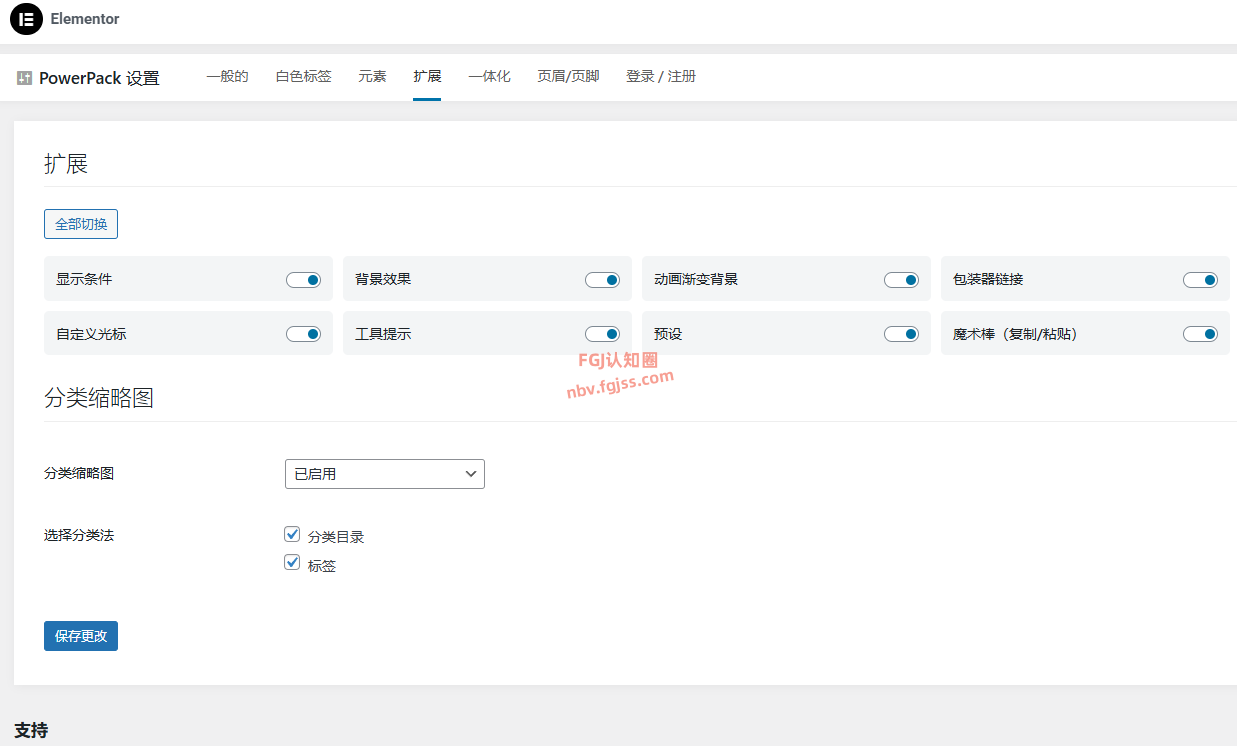Click the 保存更改 button
1237x746 pixels.
coord(81,636)
